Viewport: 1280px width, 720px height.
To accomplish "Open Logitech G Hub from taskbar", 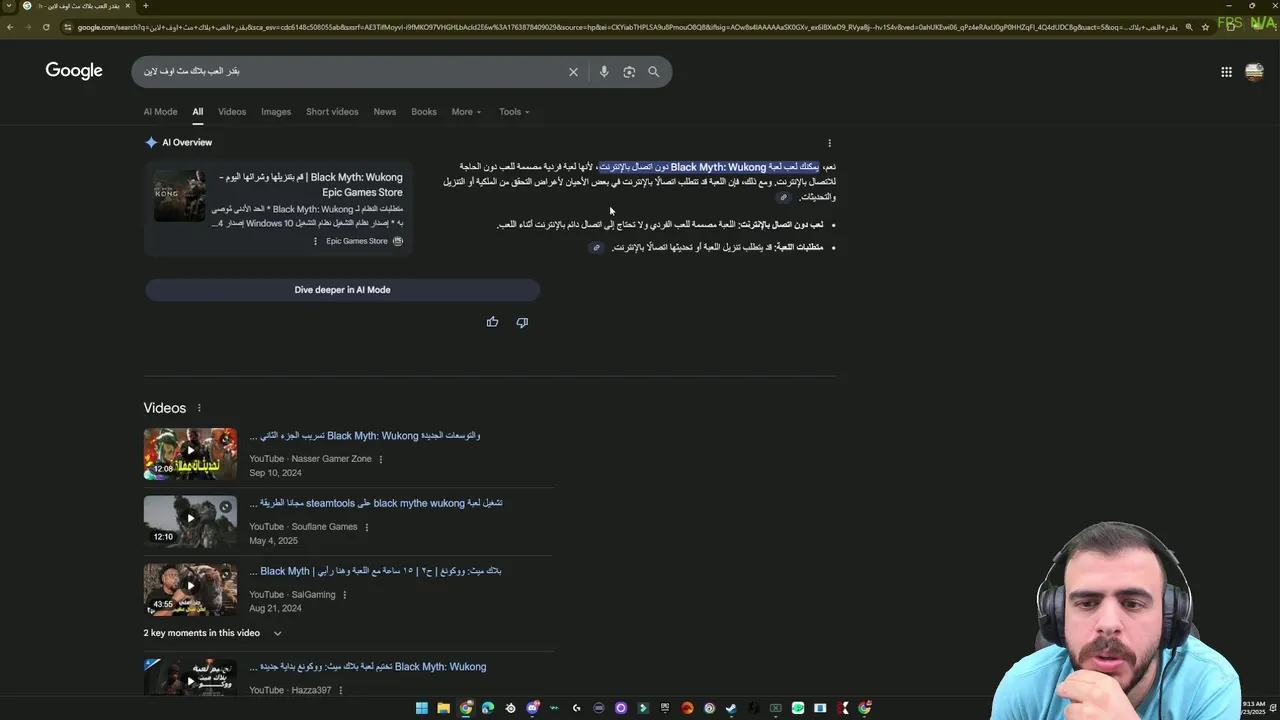I will click(x=577, y=708).
